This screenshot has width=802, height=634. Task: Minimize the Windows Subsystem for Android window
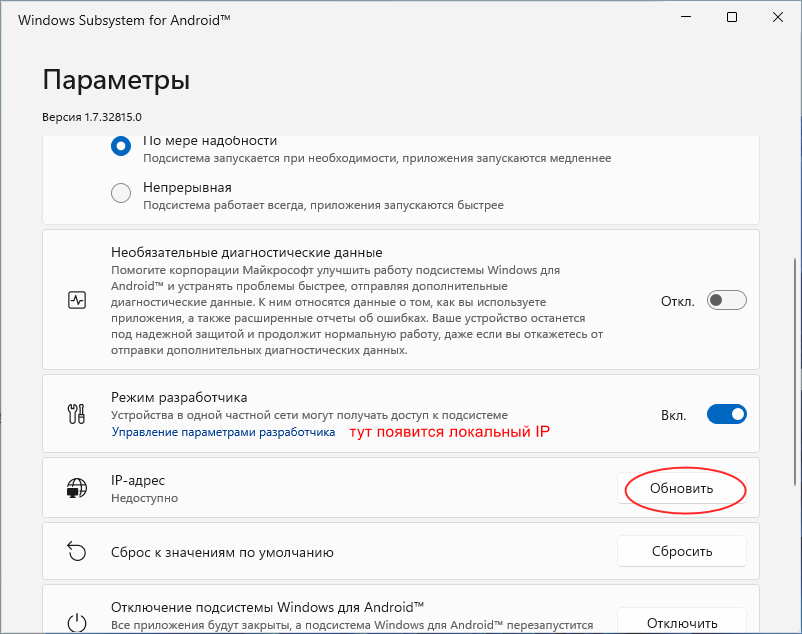point(685,17)
